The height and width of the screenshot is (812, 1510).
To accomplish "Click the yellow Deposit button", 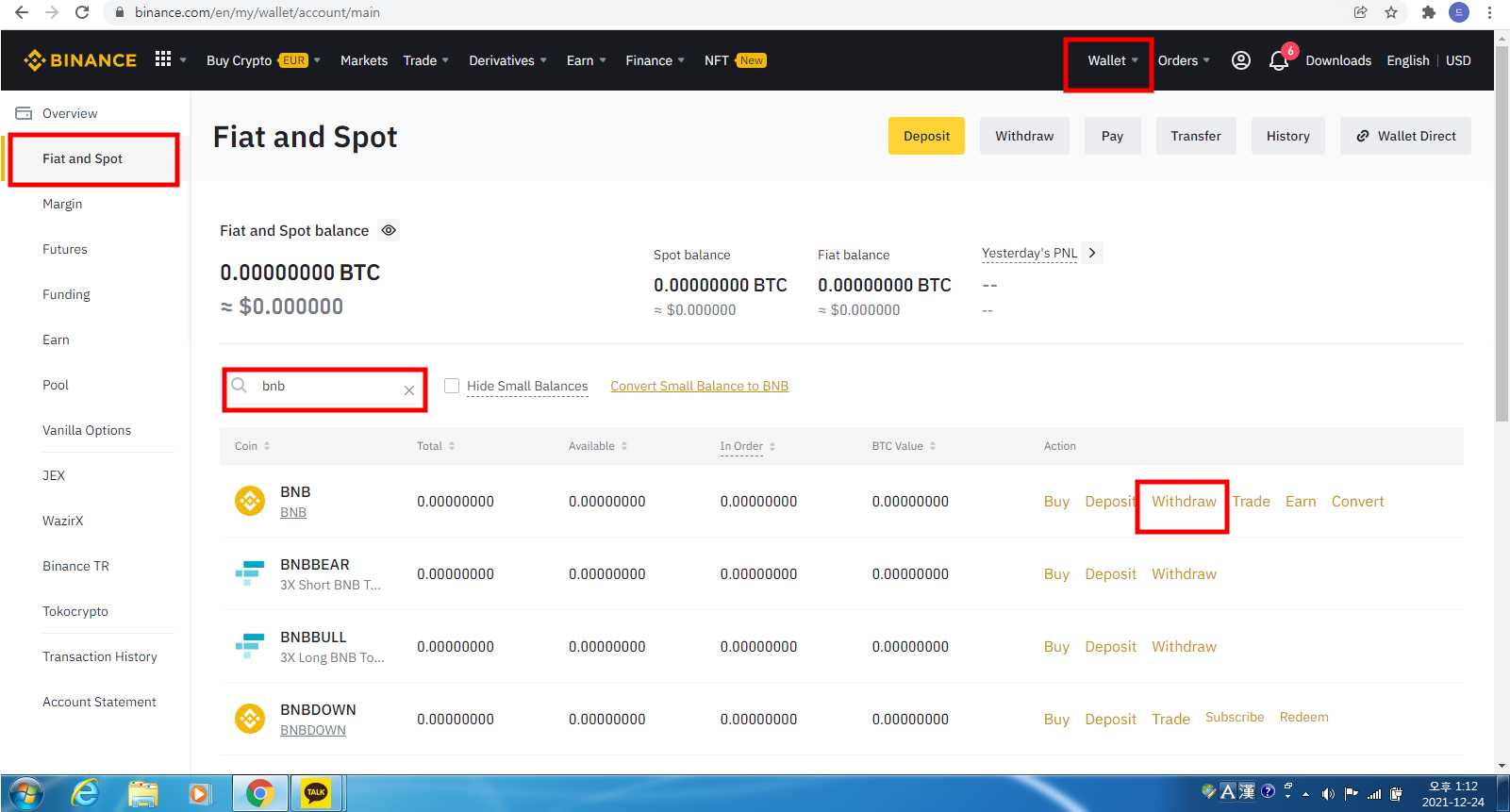I will coord(926,136).
